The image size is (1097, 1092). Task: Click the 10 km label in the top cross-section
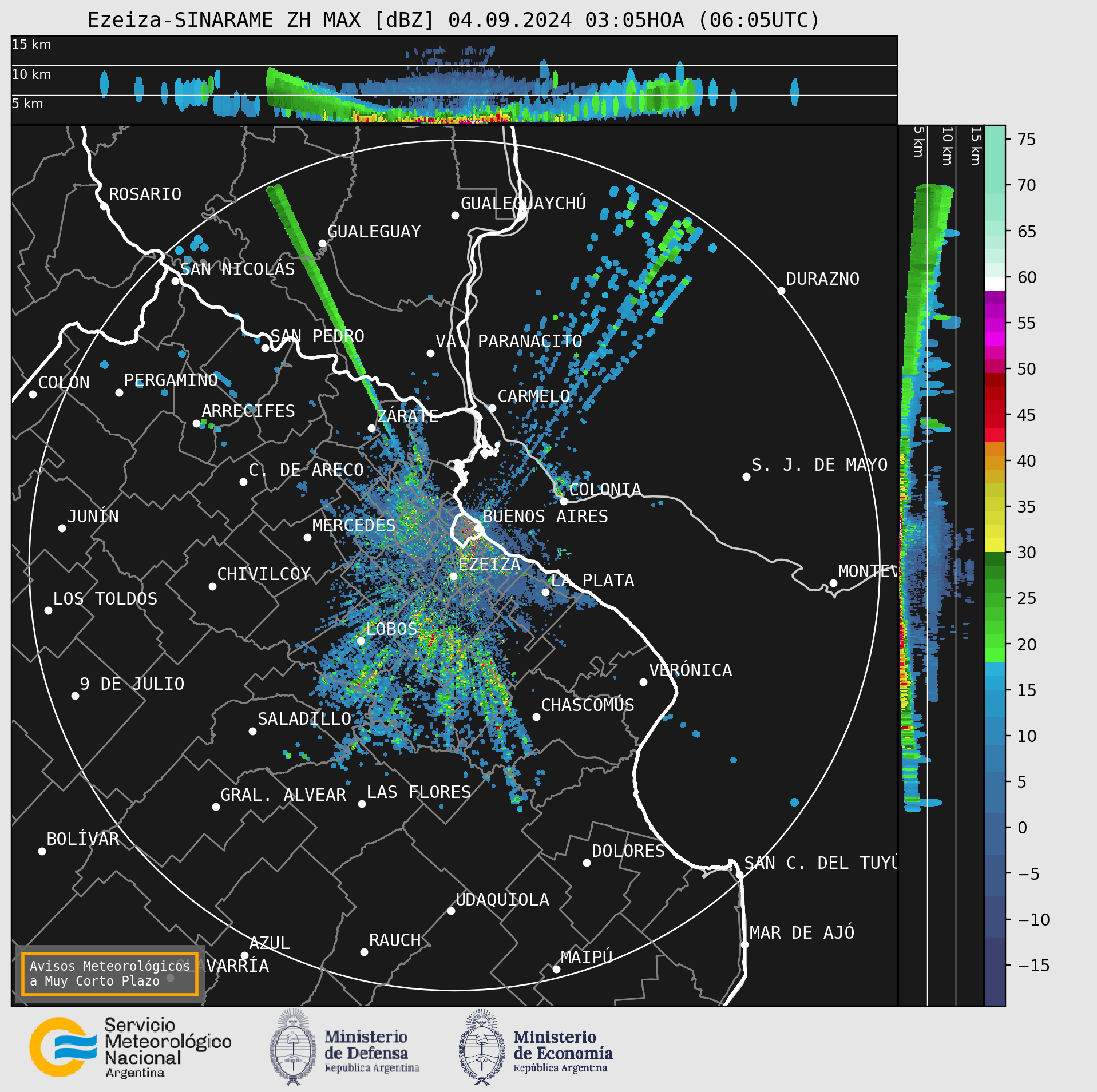(x=31, y=74)
